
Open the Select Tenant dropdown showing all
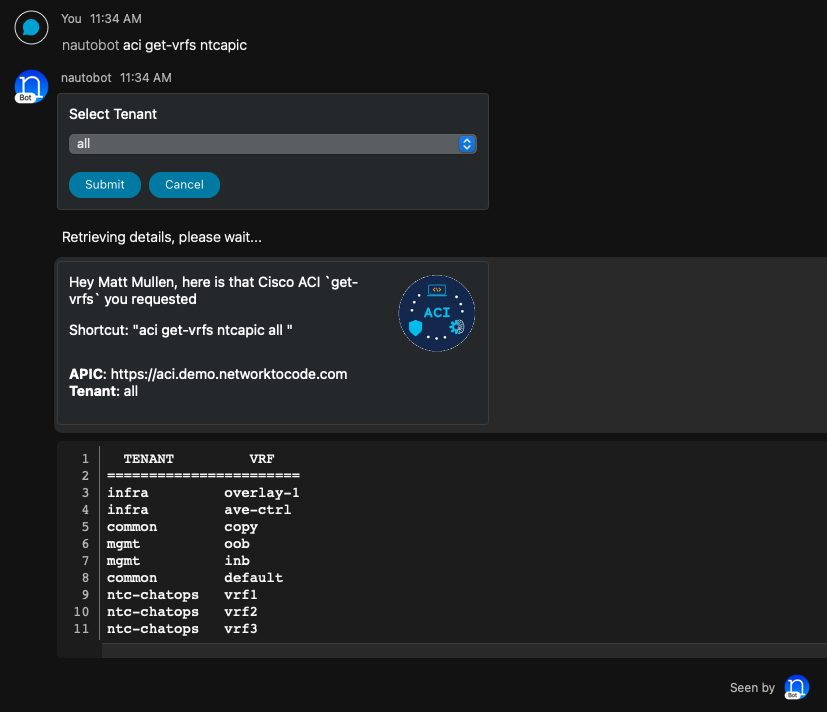pyautogui.click(x=273, y=144)
